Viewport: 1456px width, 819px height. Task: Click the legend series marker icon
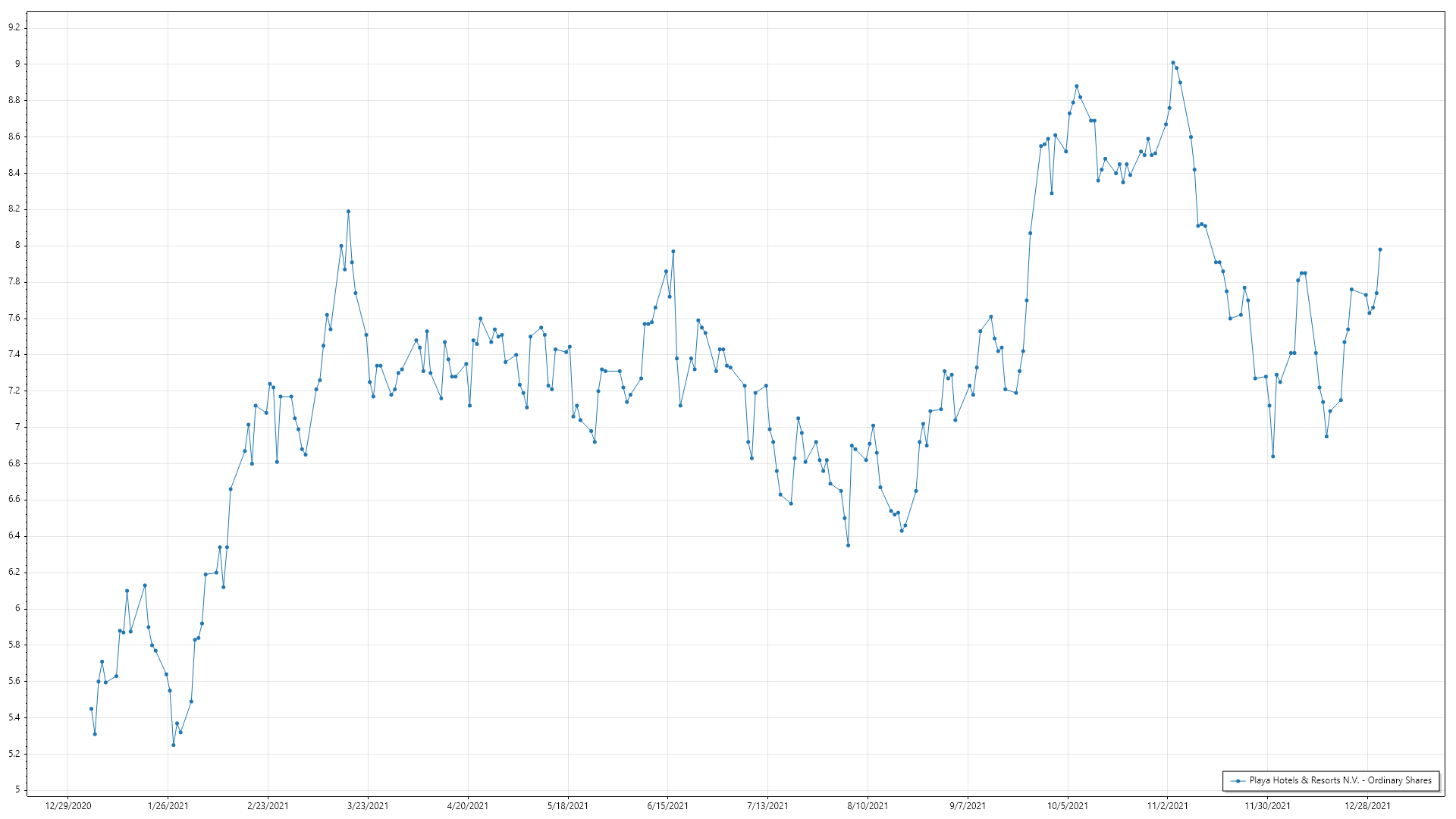click(x=1238, y=781)
